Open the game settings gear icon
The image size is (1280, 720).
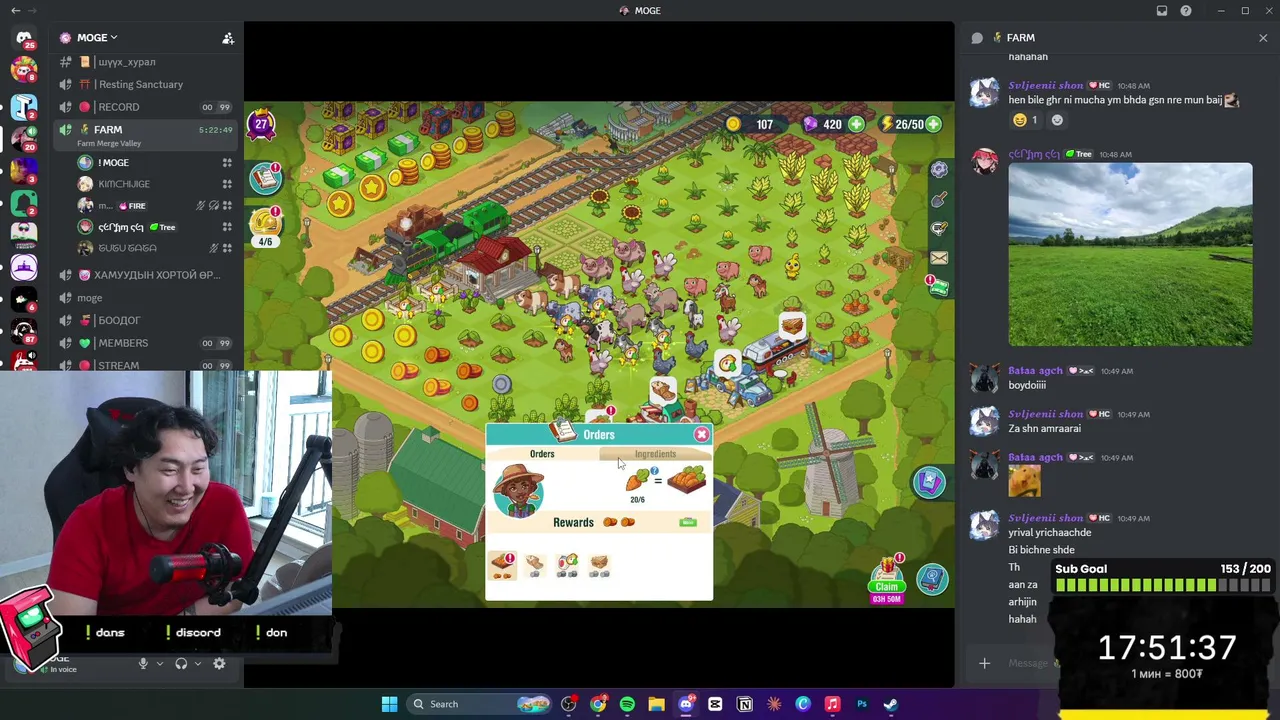(938, 170)
